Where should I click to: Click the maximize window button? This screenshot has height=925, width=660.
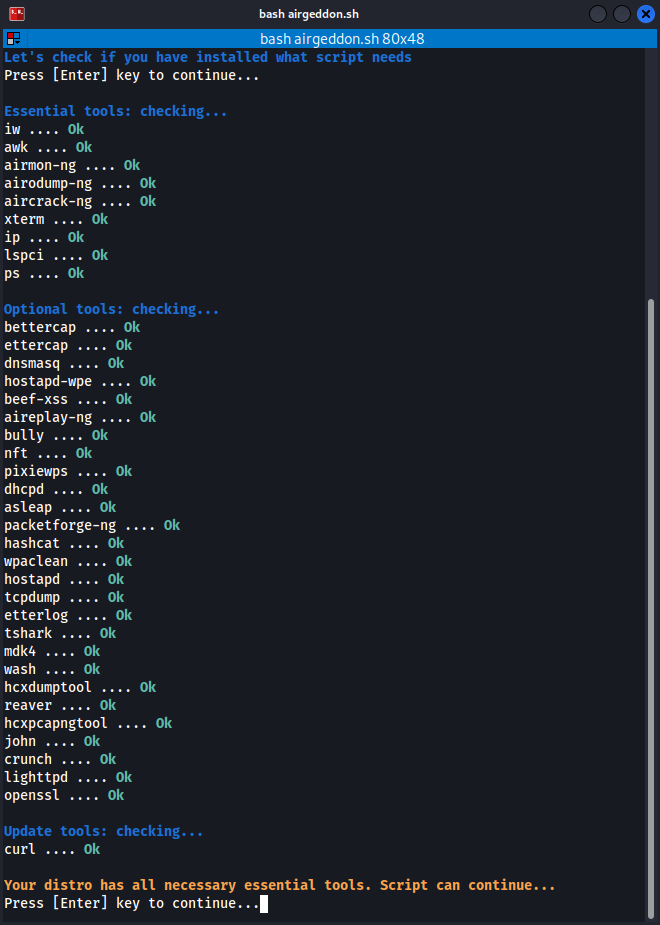coord(622,14)
